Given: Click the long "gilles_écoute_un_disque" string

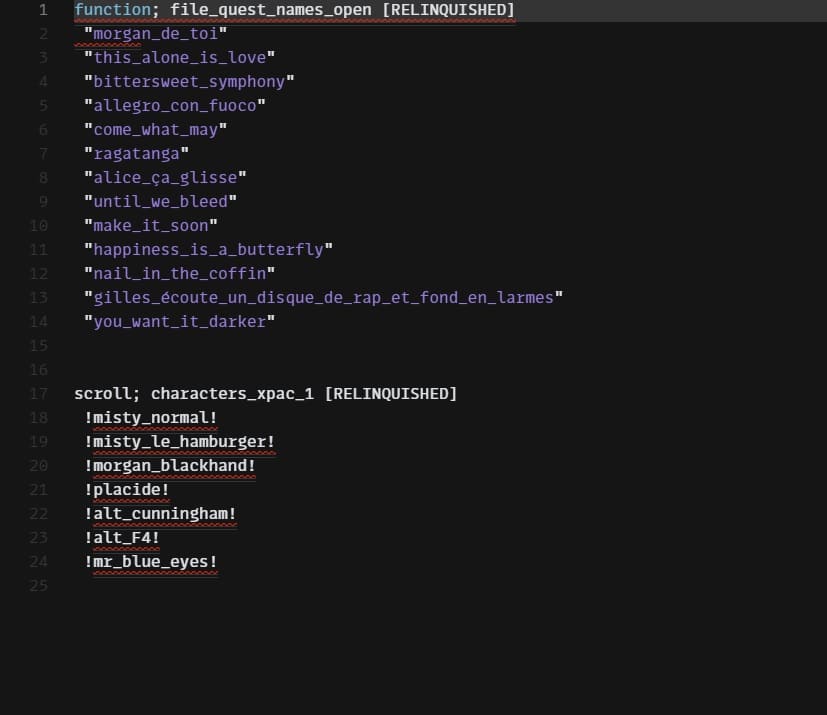Looking at the screenshot, I should coord(323,298).
